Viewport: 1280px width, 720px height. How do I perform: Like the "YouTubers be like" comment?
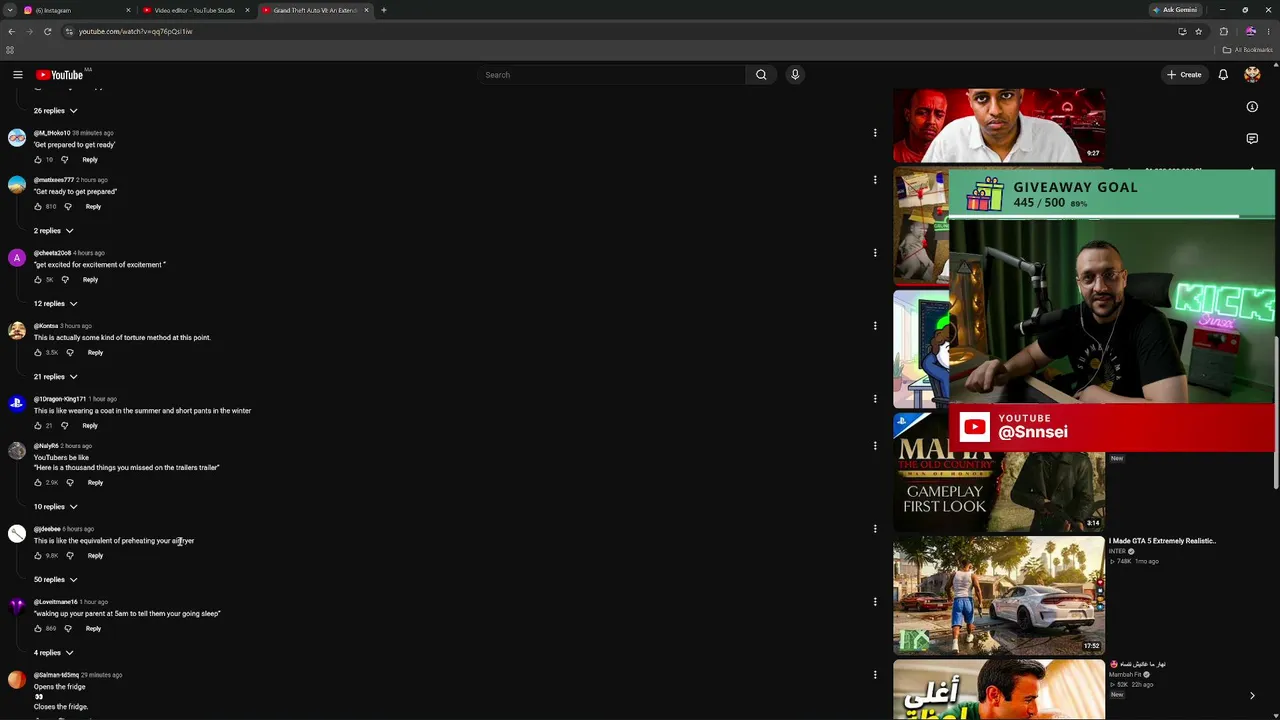coord(38,483)
